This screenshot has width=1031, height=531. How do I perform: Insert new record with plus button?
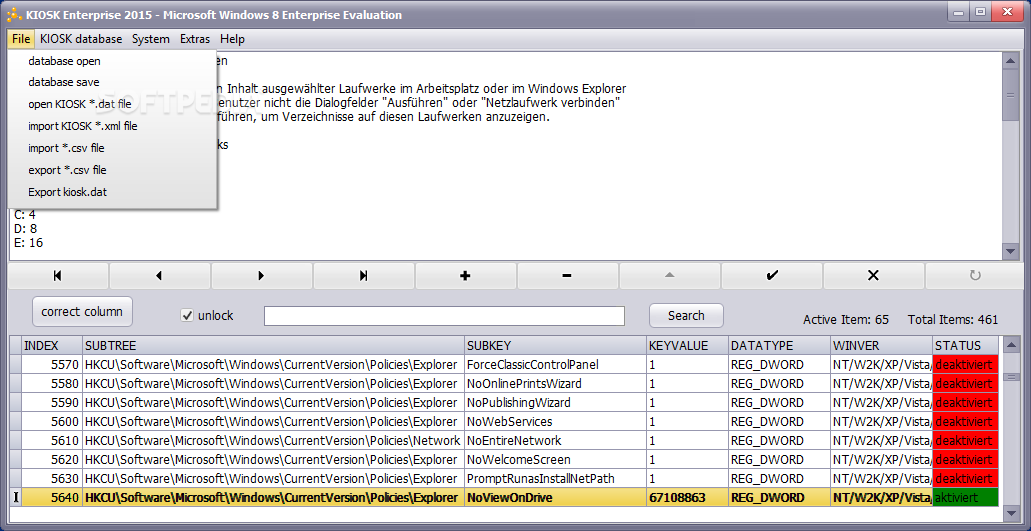(466, 276)
